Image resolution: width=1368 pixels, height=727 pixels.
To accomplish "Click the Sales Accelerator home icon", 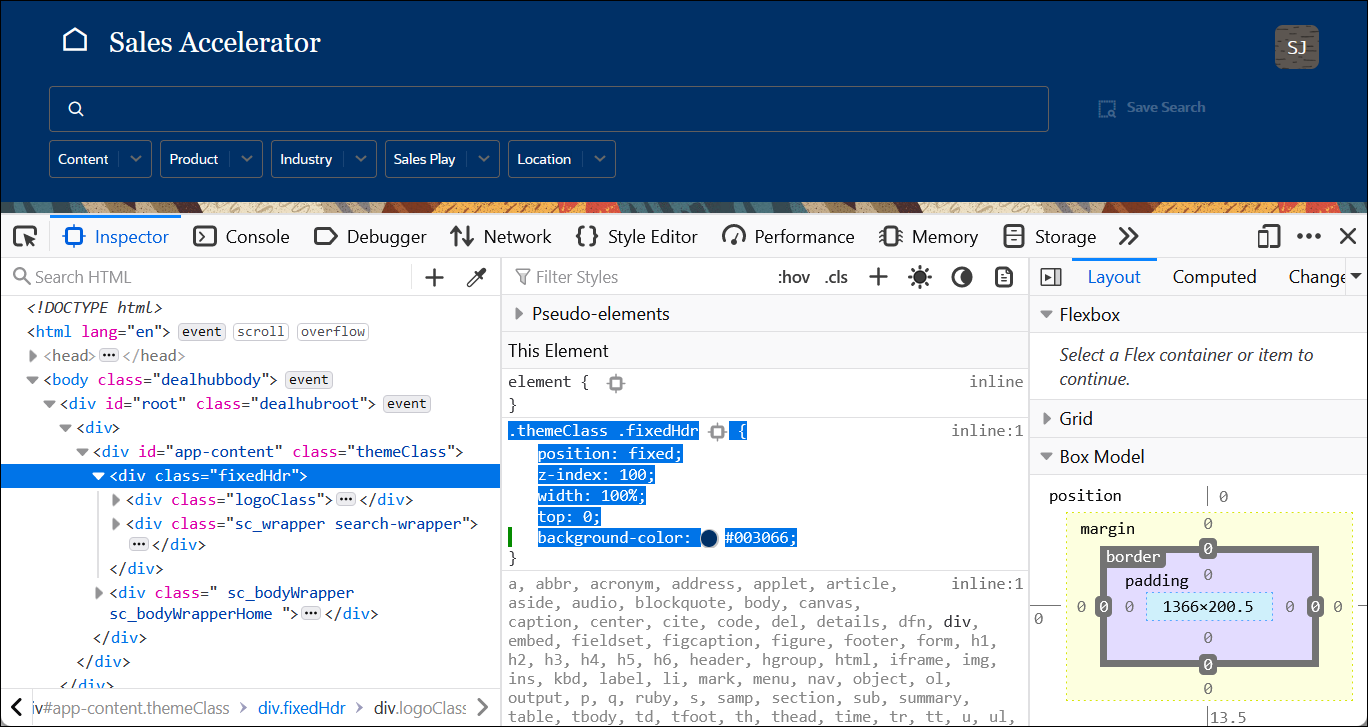I will [74, 37].
